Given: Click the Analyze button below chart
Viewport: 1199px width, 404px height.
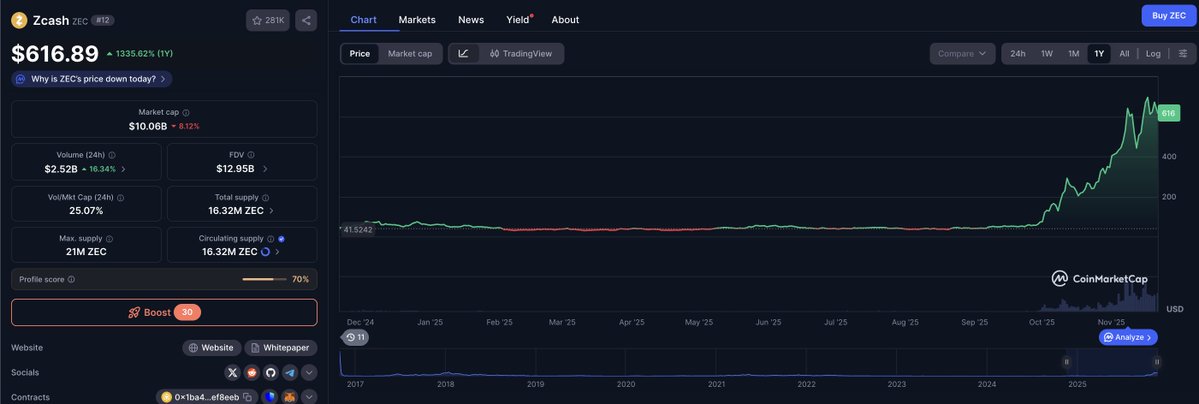Looking at the screenshot, I should 1129,337.
